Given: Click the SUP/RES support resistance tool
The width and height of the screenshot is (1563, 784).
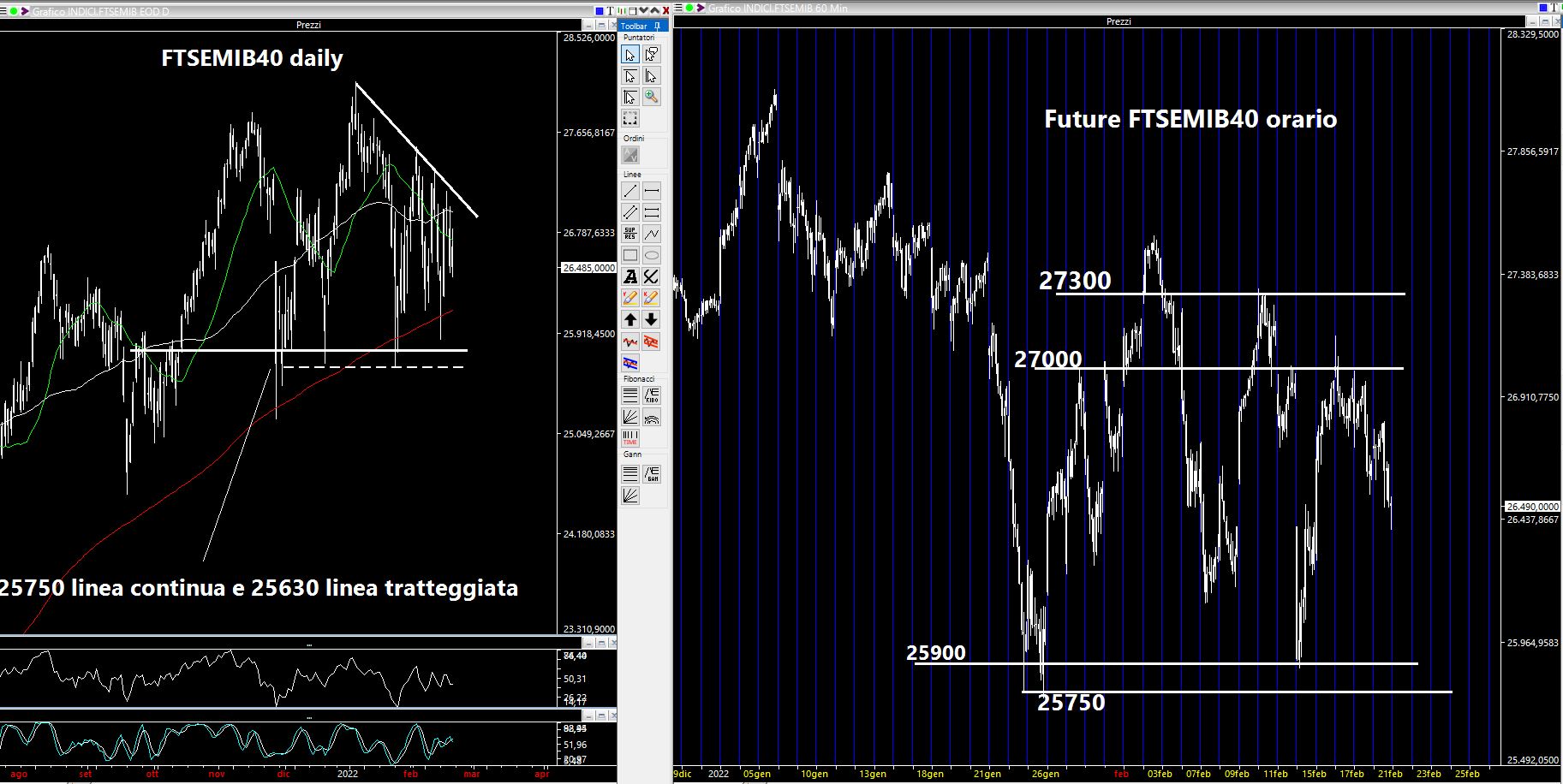Looking at the screenshot, I should [630, 234].
